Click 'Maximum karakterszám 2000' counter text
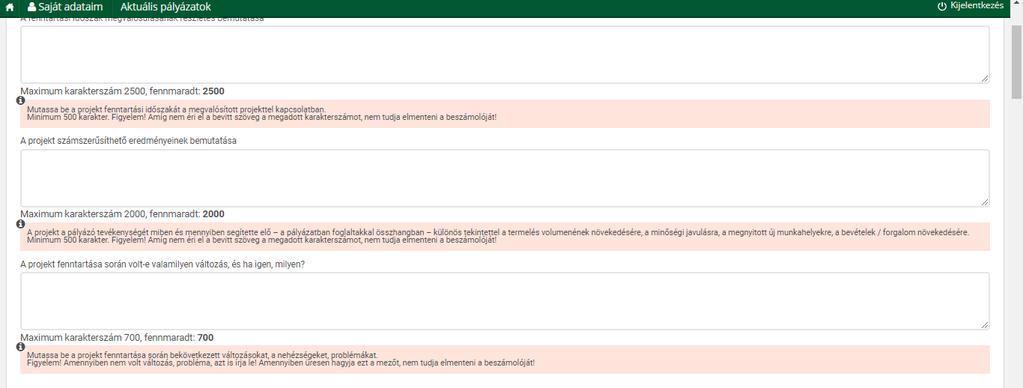The image size is (1023, 388). click(x=122, y=214)
